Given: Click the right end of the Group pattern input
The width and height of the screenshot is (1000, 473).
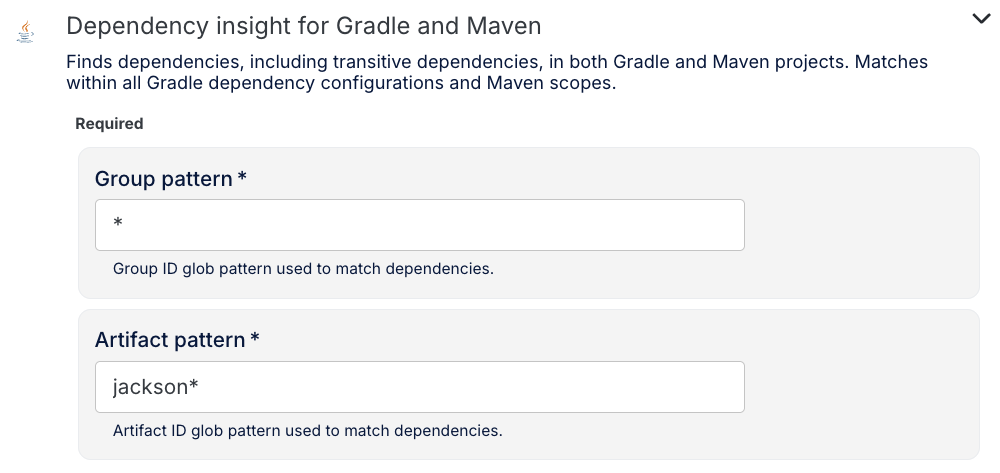Looking at the screenshot, I should click(x=725, y=225).
